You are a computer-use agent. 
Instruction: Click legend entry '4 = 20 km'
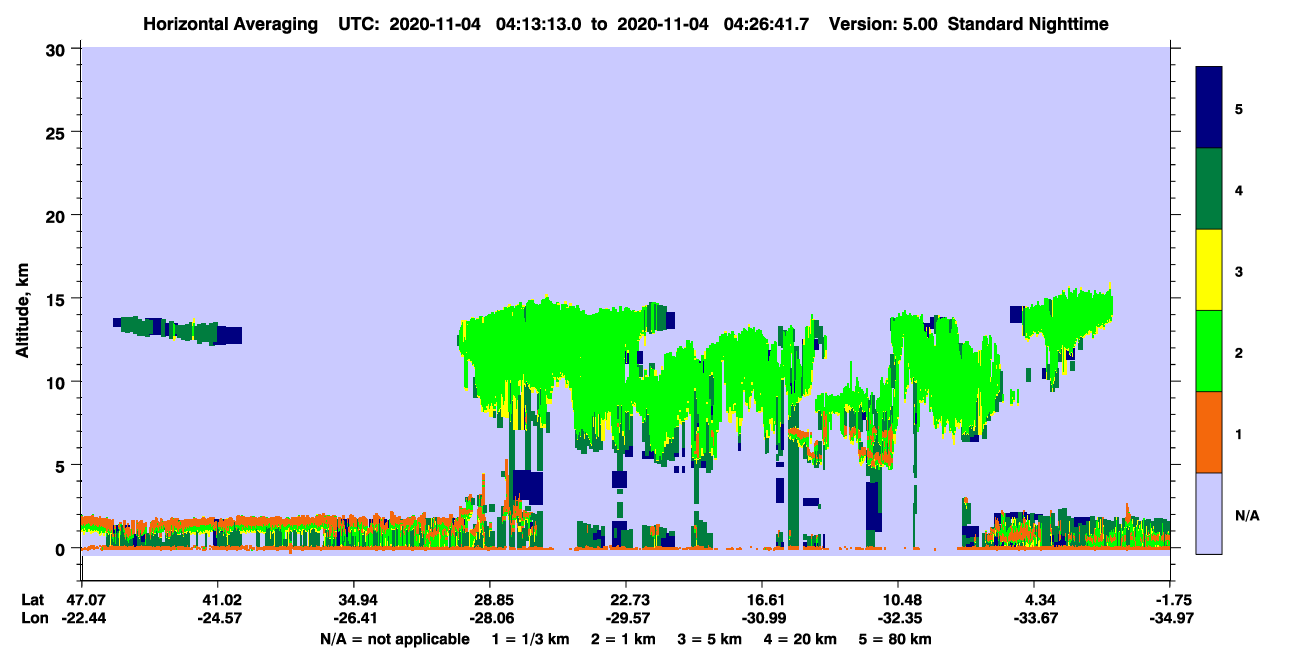point(800,639)
